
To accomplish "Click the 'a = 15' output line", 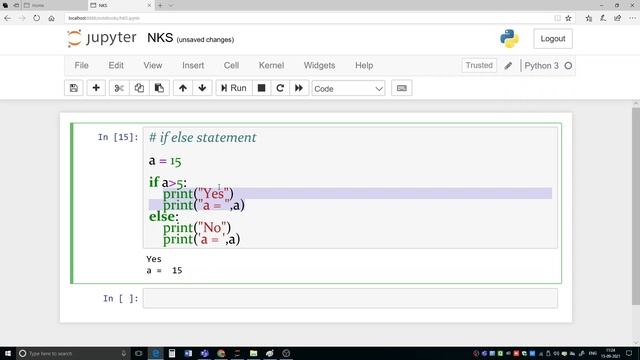I will click(x=164, y=270).
